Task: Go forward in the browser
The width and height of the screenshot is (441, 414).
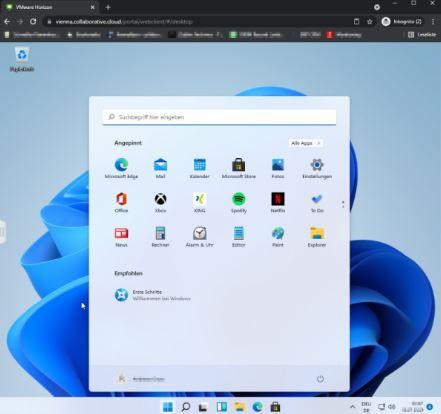Action: (20, 22)
